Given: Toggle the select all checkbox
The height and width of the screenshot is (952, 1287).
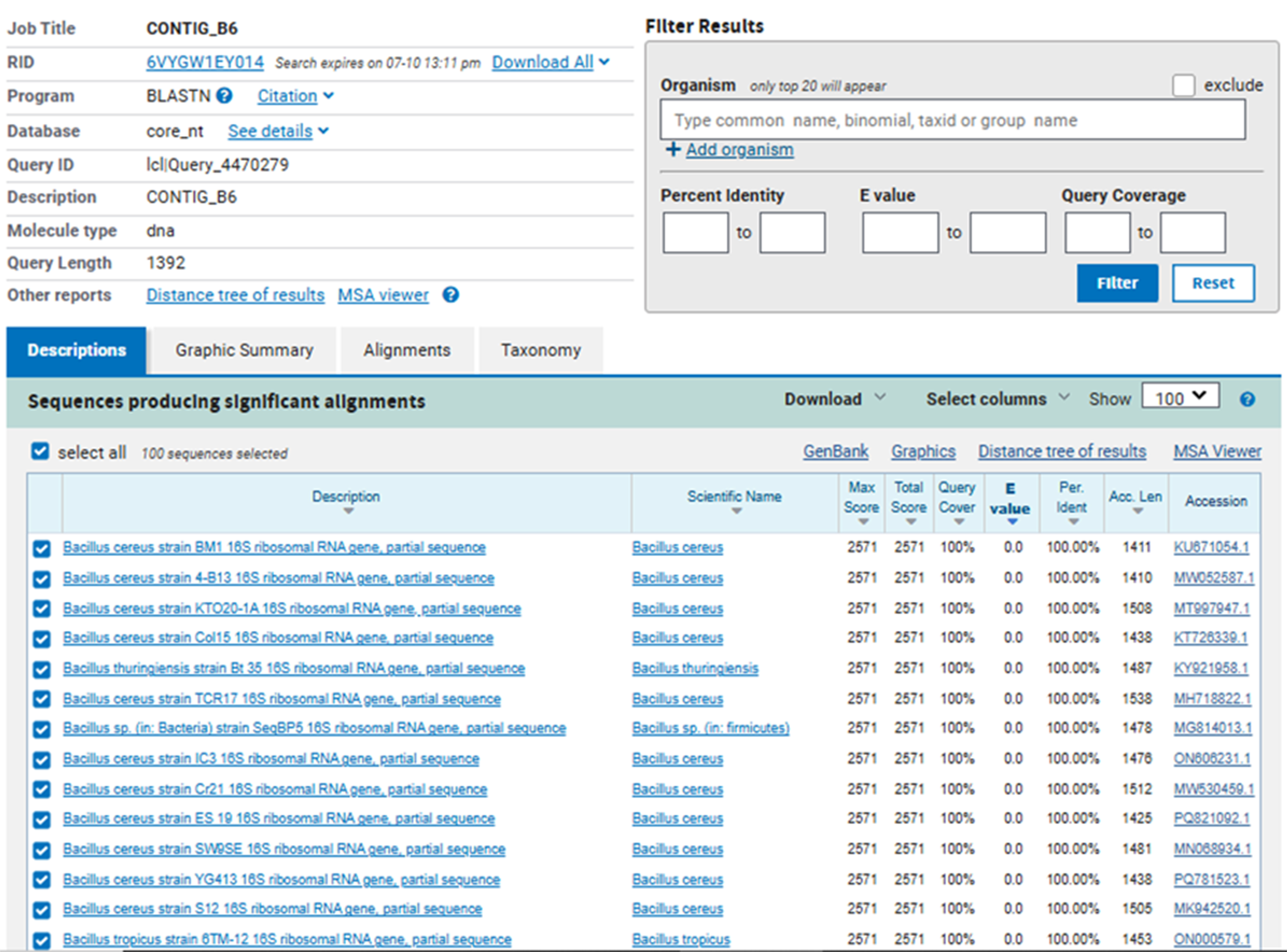Looking at the screenshot, I should coord(40,451).
